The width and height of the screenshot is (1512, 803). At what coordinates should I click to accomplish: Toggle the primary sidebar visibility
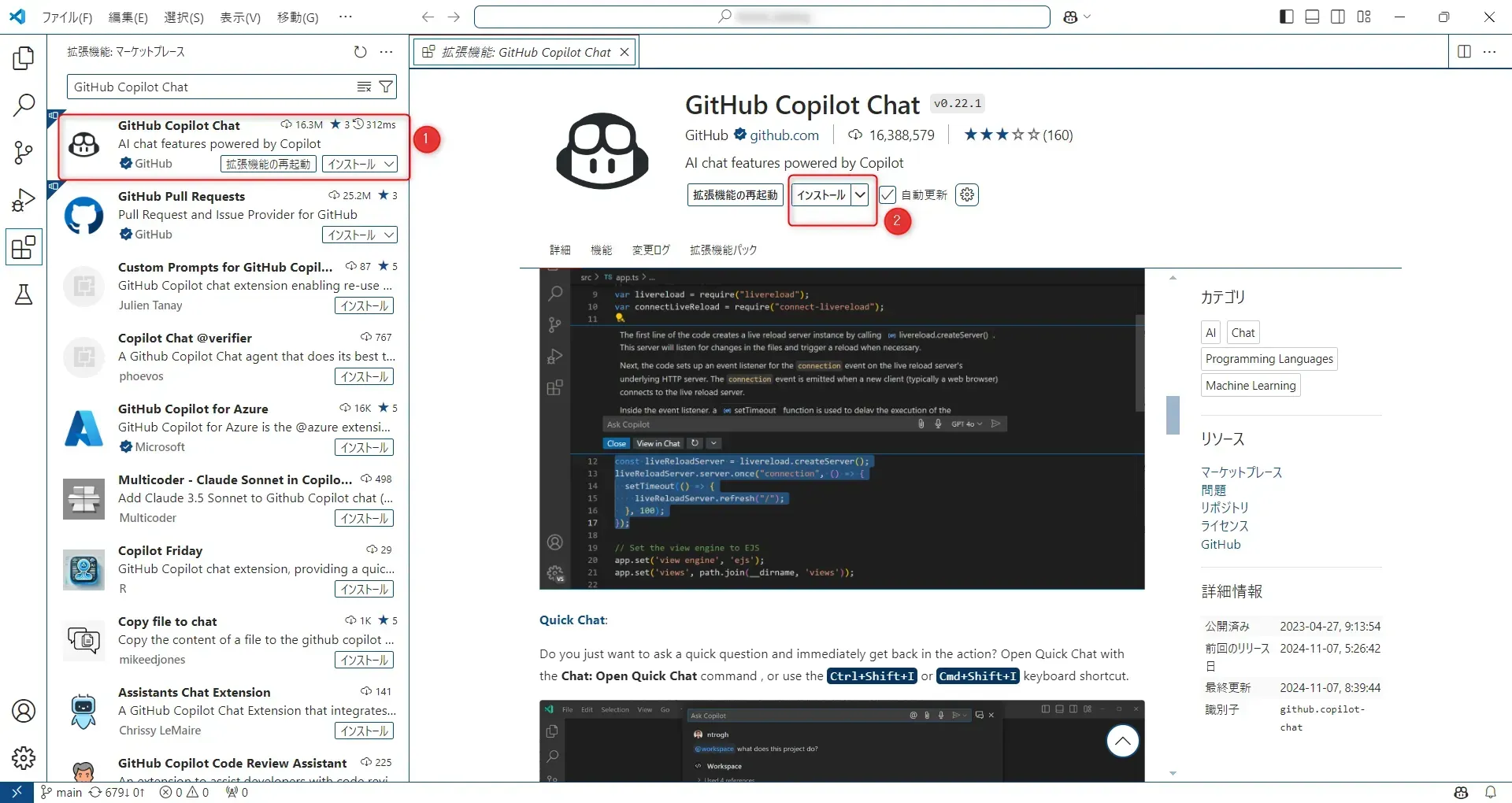tap(1285, 16)
